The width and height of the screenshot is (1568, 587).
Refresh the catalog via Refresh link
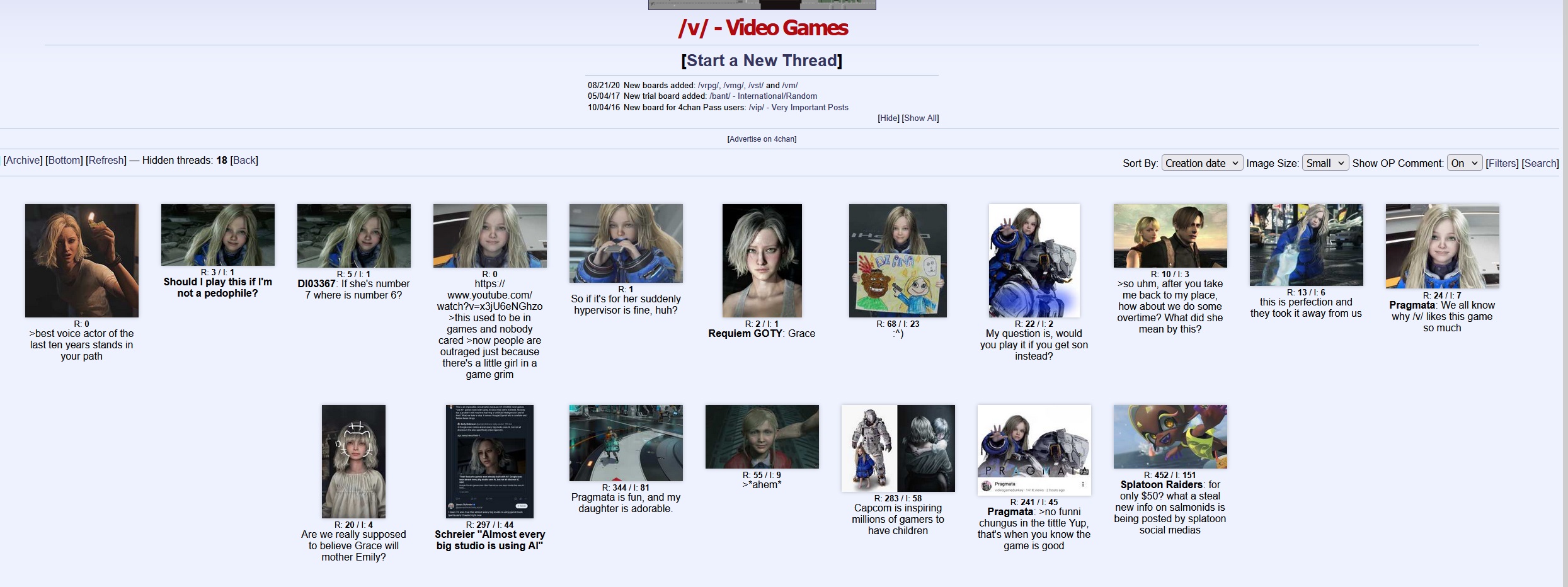coord(106,161)
